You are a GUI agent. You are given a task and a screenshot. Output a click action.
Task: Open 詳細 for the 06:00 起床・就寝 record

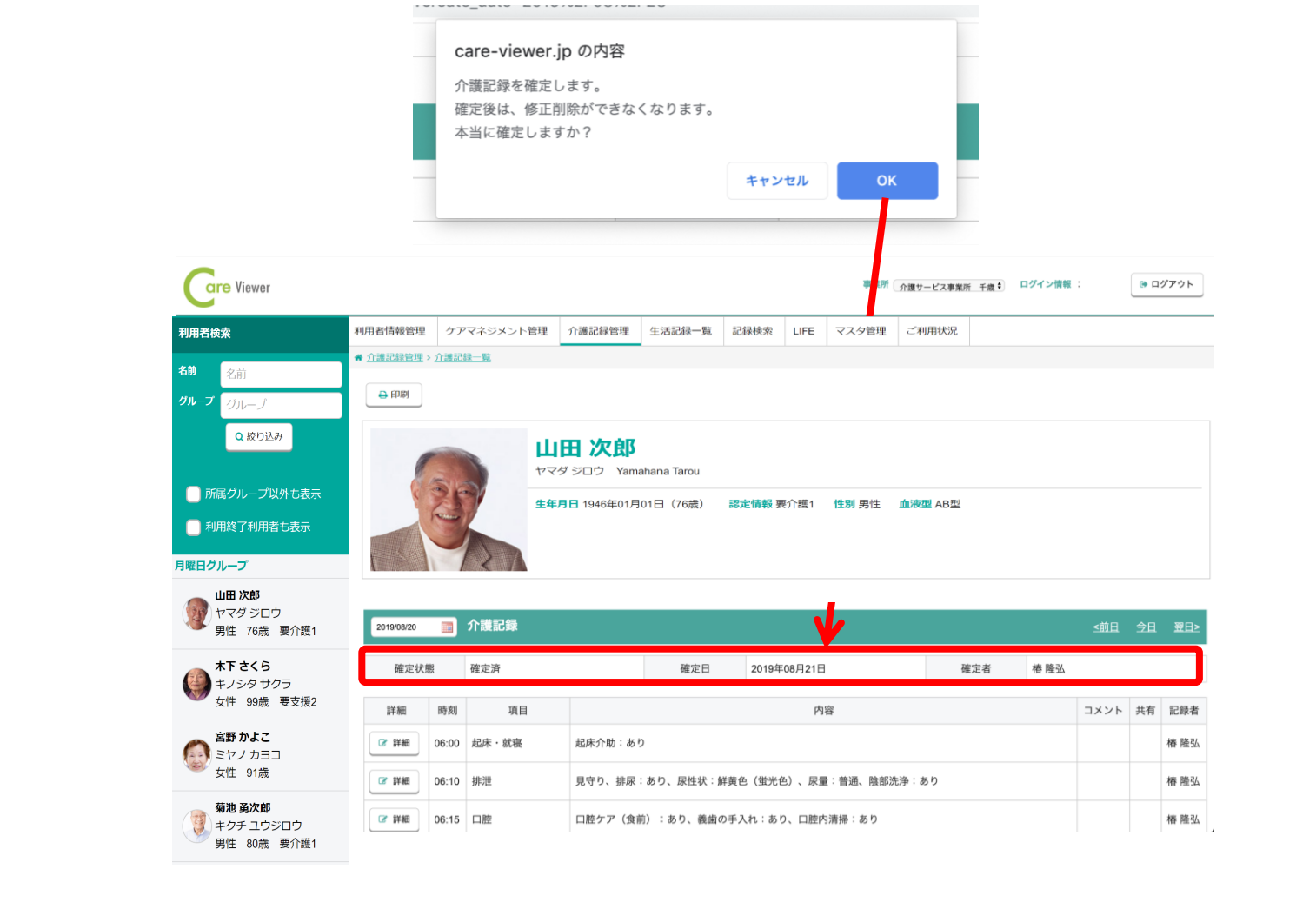click(x=395, y=743)
